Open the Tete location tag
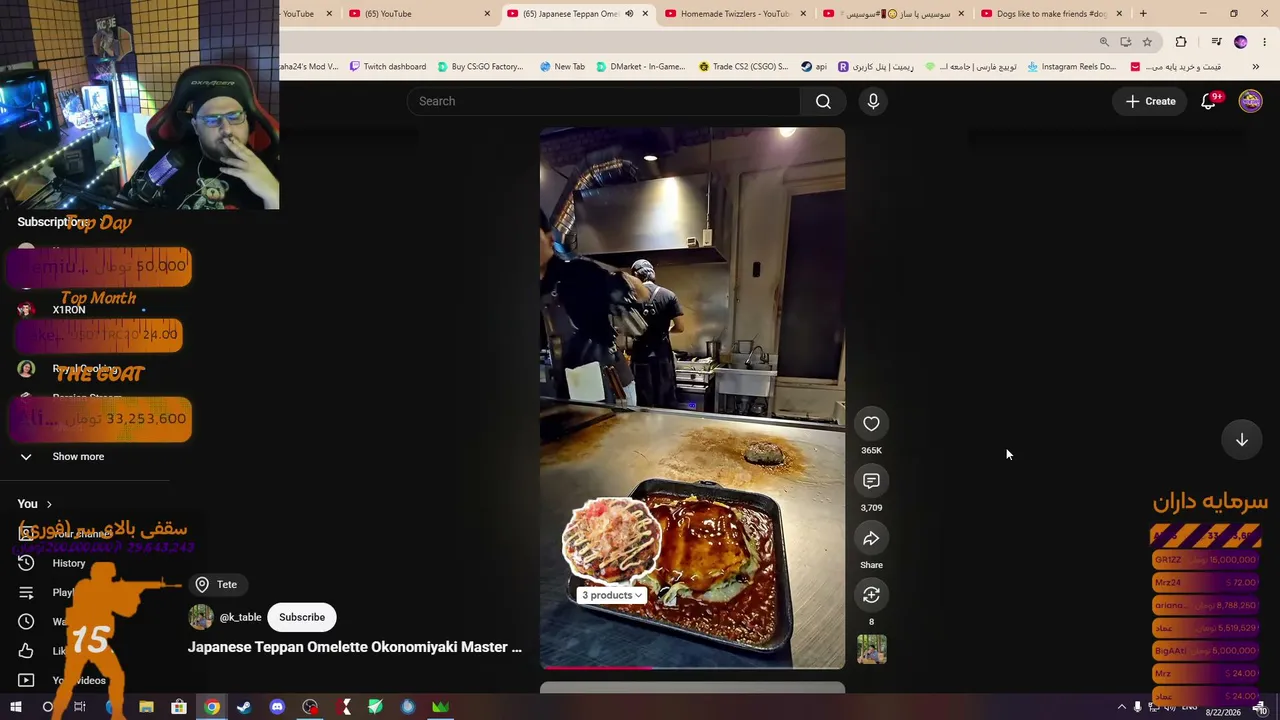 [x=217, y=584]
